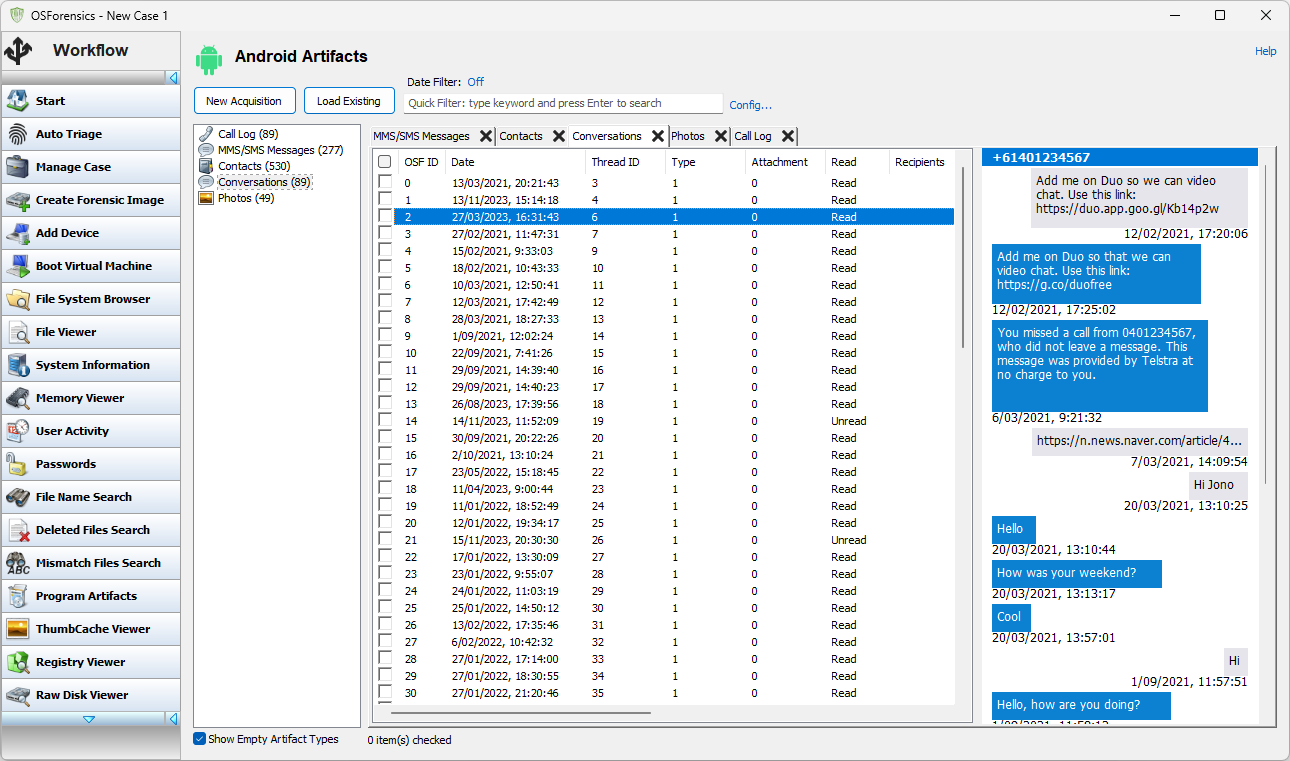Click the Load Existing button
The height and width of the screenshot is (761, 1290).
coord(349,101)
